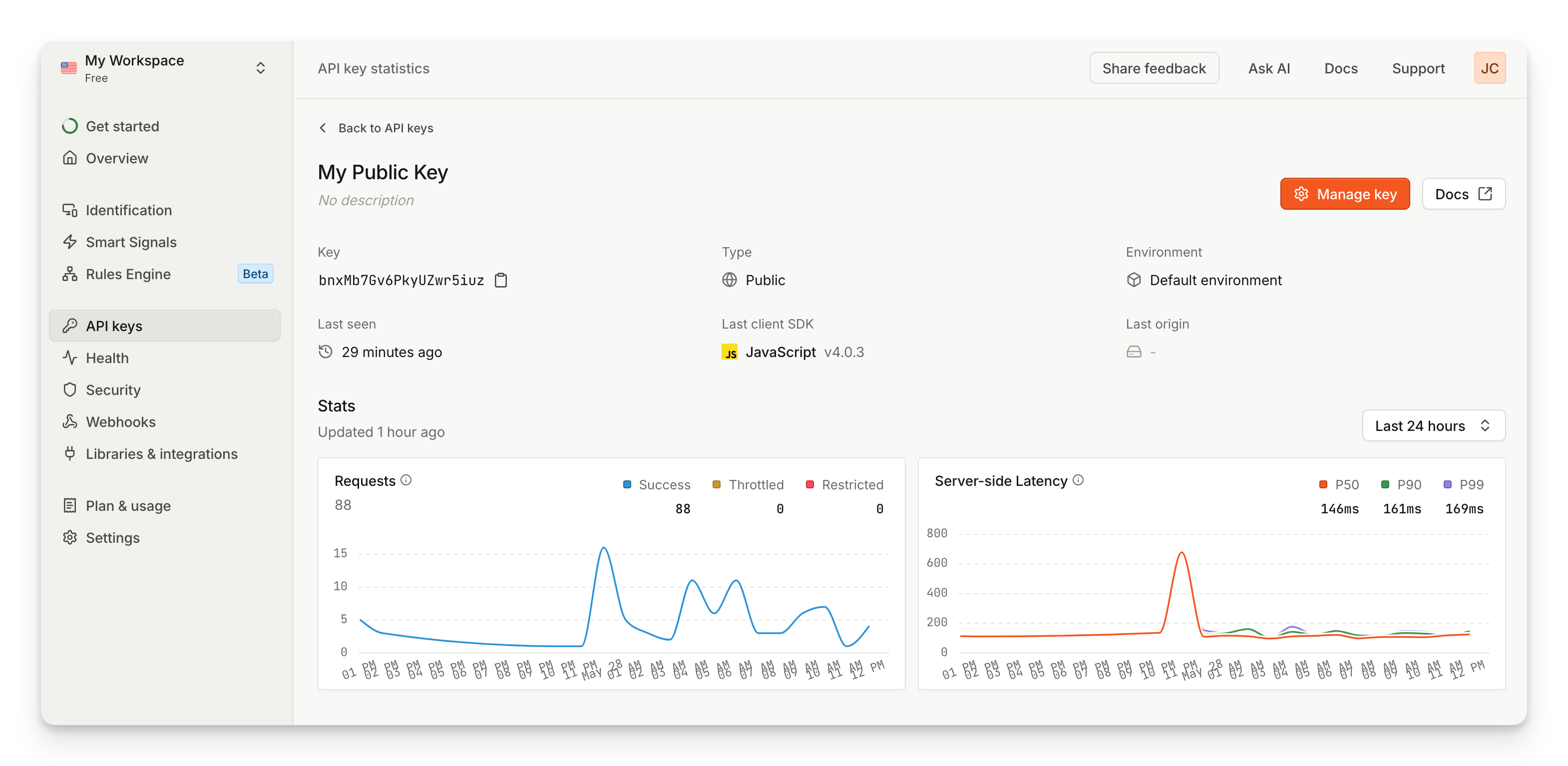This screenshot has width=1568, height=766.
Task: Open Support link in header
Action: (x=1418, y=68)
